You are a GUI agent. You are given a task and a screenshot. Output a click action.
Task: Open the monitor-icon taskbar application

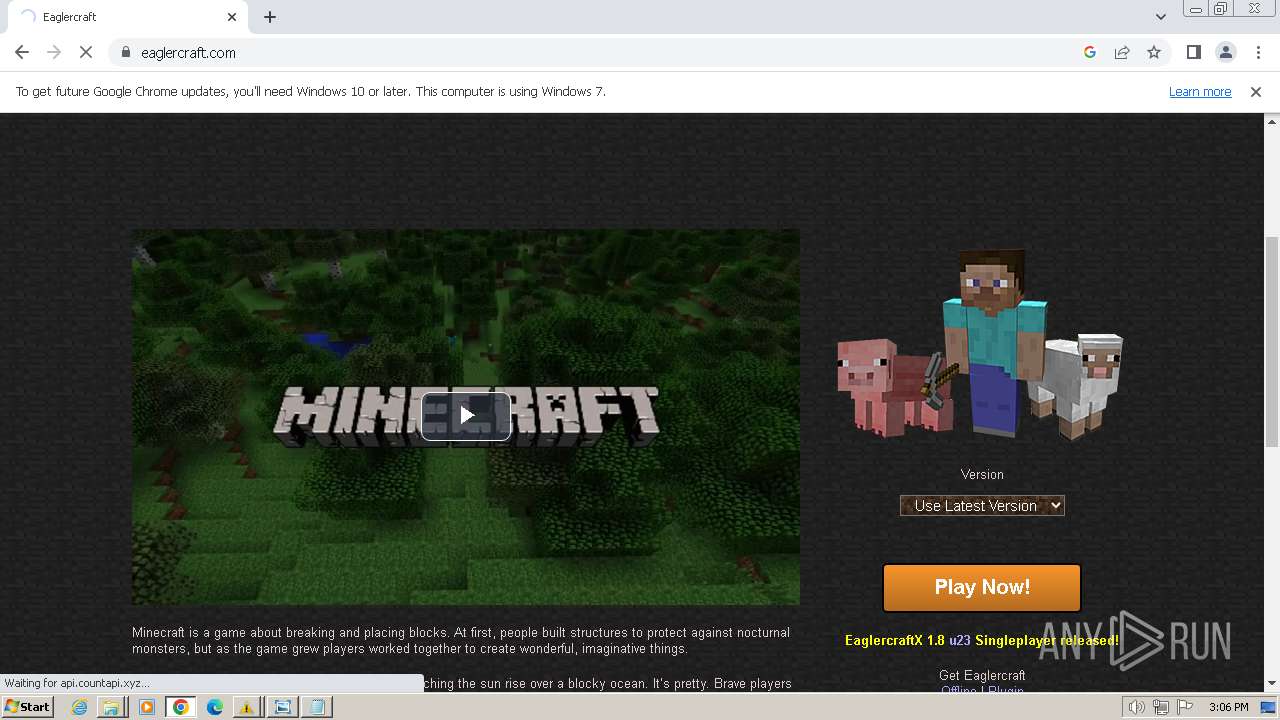pyautogui.click(x=282, y=707)
